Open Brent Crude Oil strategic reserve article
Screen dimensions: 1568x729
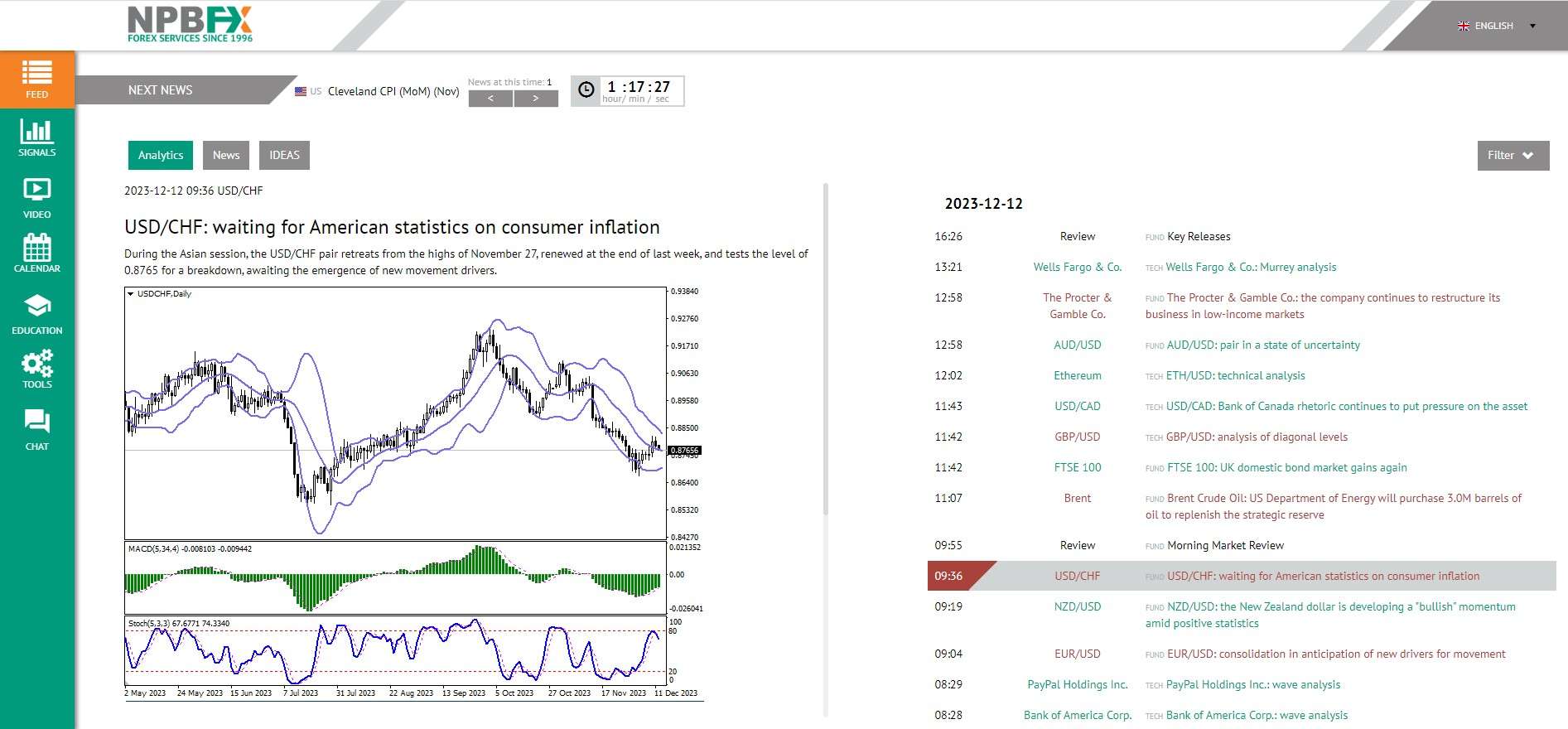click(1334, 506)
